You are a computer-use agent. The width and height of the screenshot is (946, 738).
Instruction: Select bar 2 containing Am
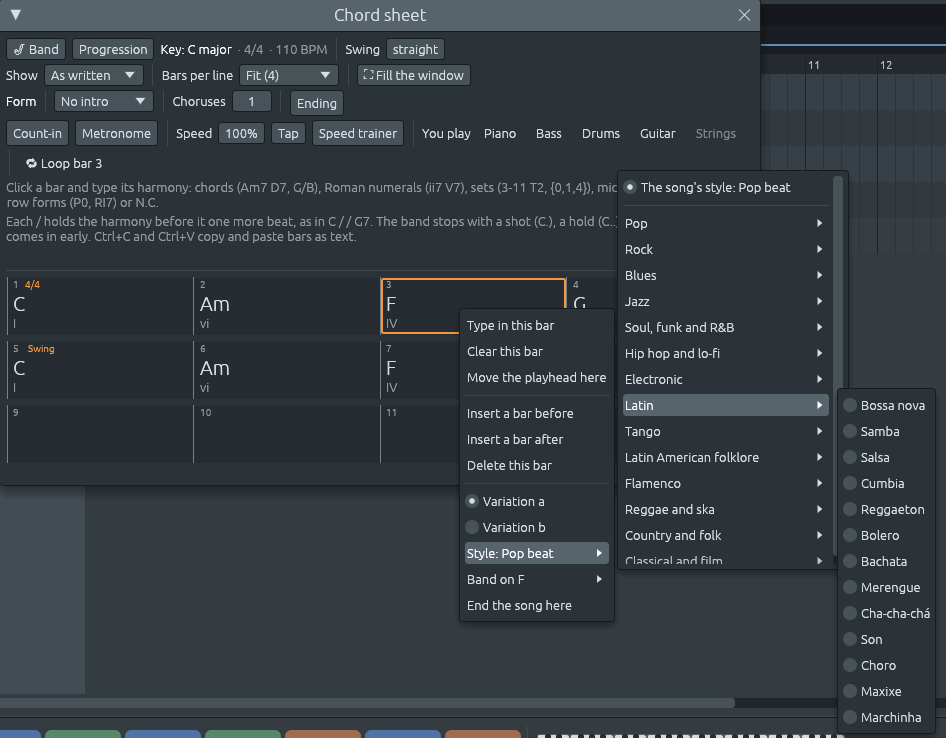[287, 306]
